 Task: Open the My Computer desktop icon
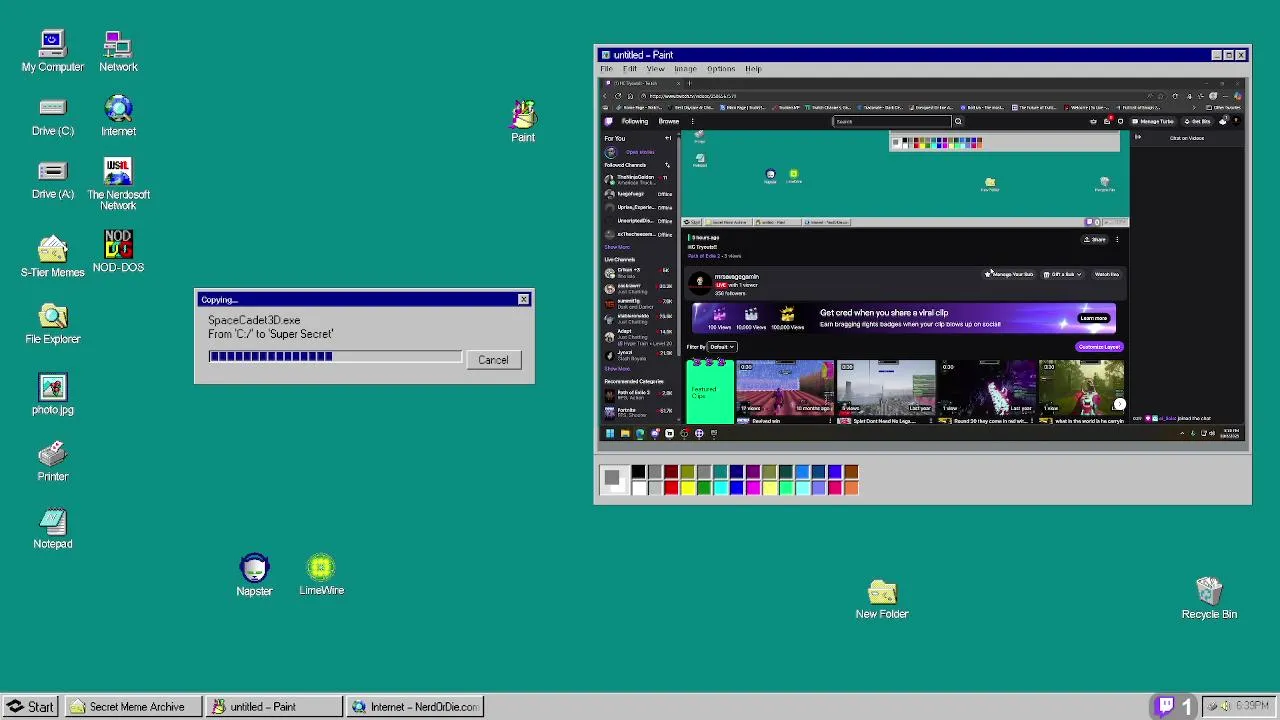pos(52,52)
